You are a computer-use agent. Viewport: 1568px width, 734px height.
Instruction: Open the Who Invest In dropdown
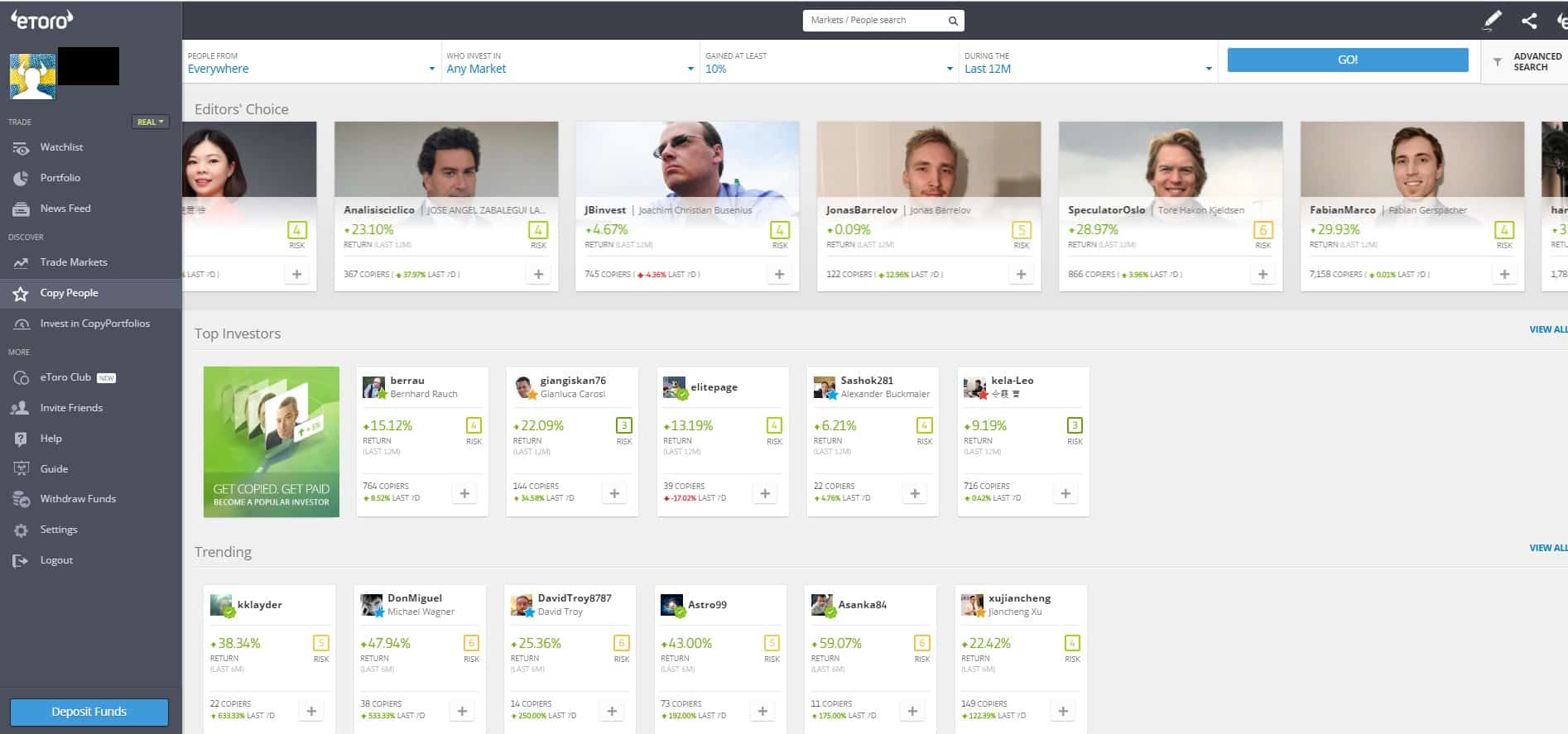click(x=570, y=62)
